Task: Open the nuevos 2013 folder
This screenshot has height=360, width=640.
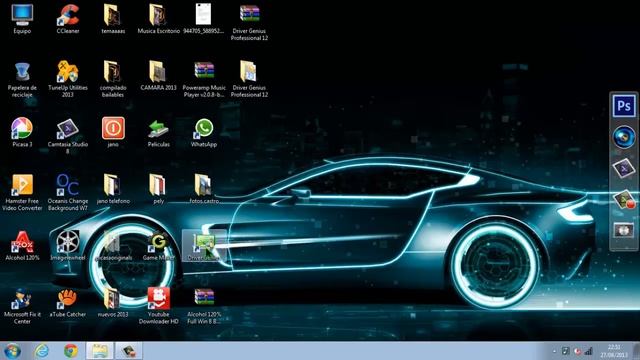Action: (113, 302)
